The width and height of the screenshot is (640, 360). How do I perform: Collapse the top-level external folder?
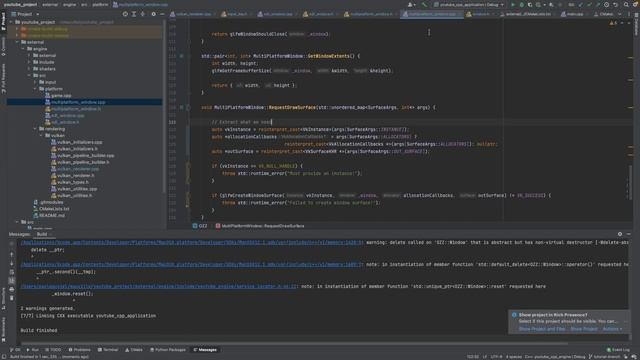click(17, 42)
